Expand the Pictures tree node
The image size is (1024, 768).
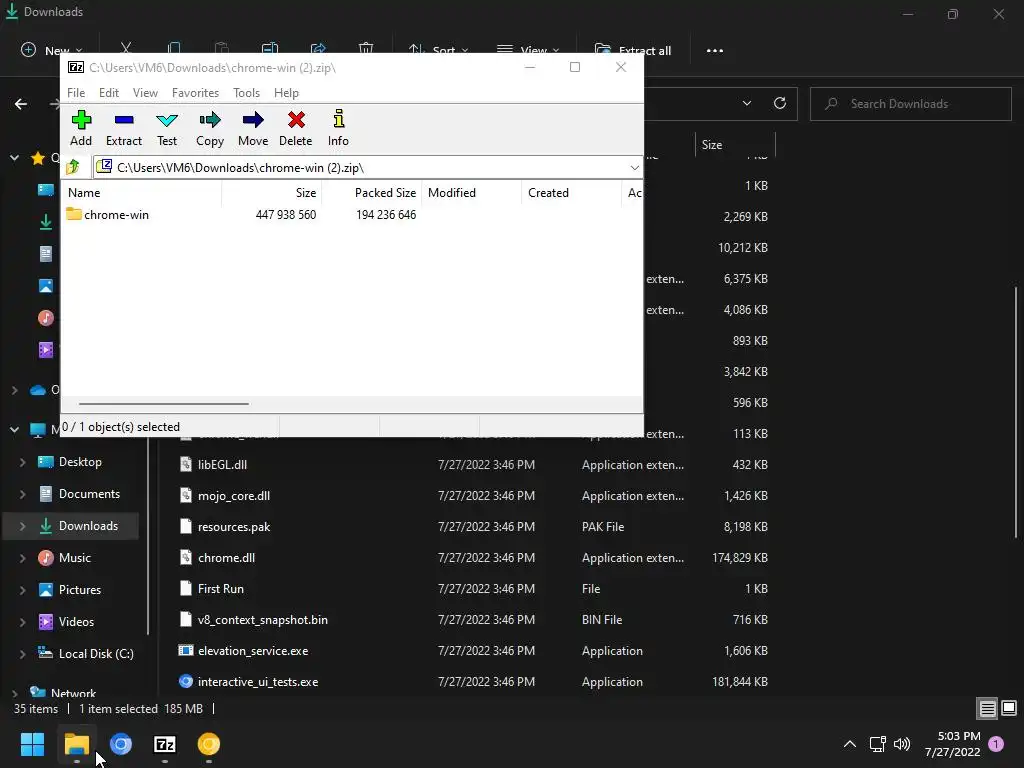pos(22,590)
